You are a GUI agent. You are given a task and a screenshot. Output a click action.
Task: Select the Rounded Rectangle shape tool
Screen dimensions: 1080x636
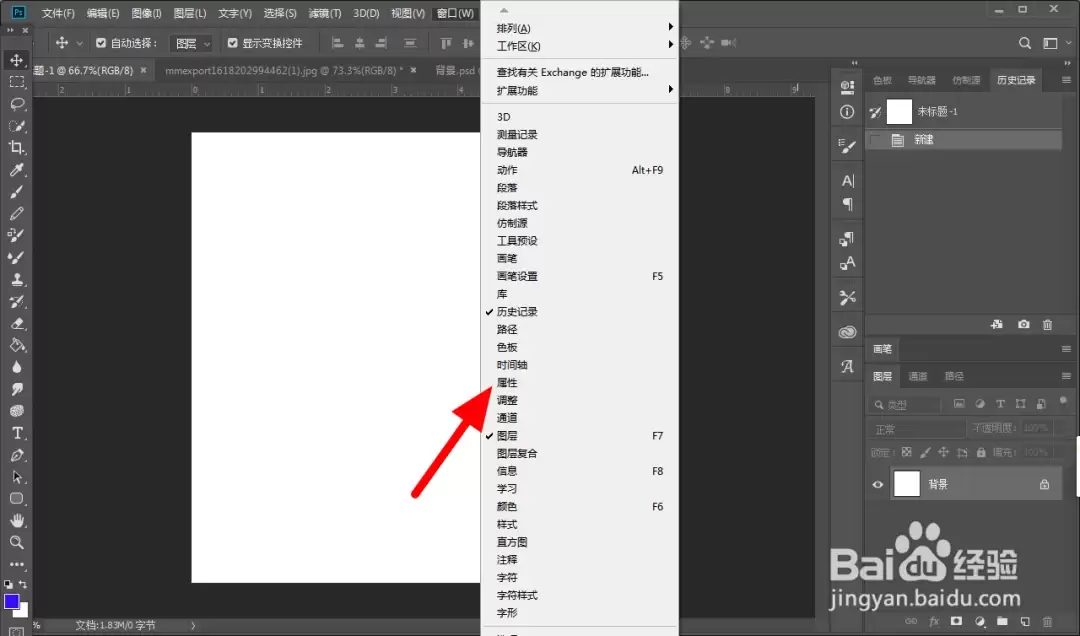(x=17, y=499)
